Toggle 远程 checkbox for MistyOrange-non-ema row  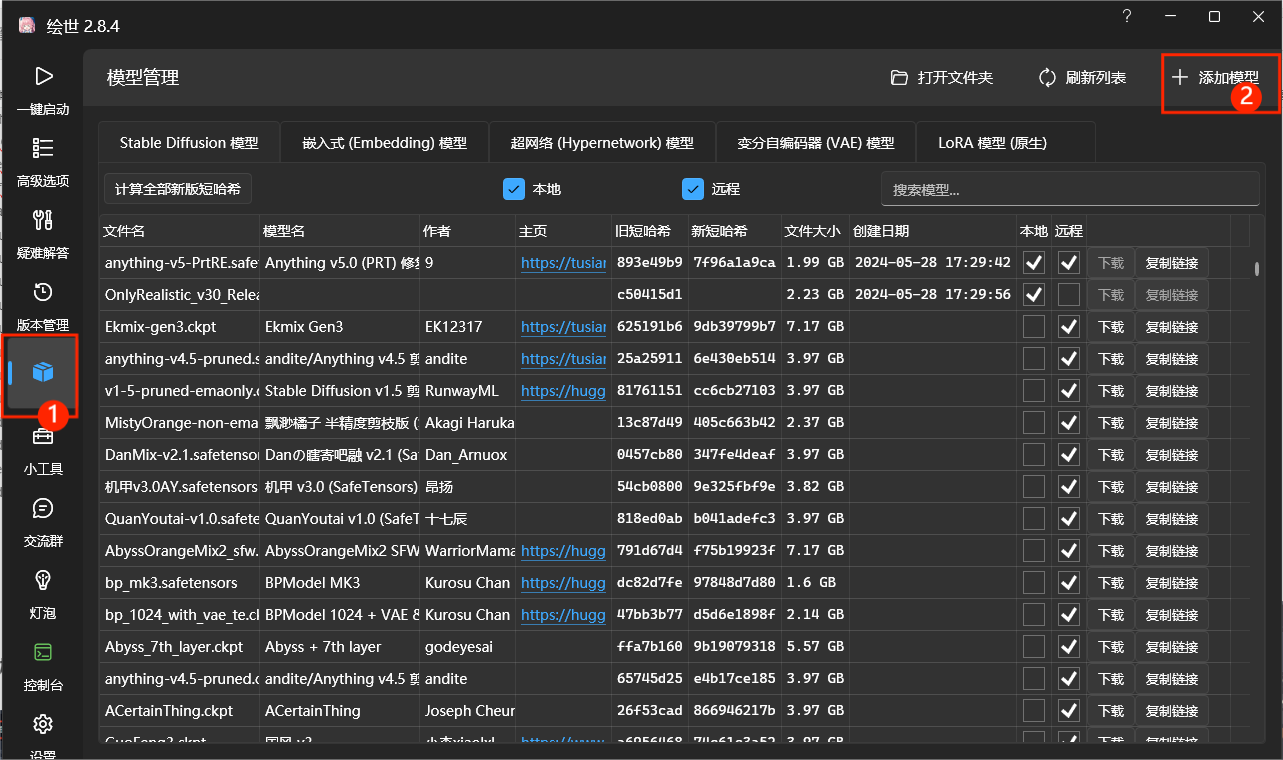point(1069,423)
